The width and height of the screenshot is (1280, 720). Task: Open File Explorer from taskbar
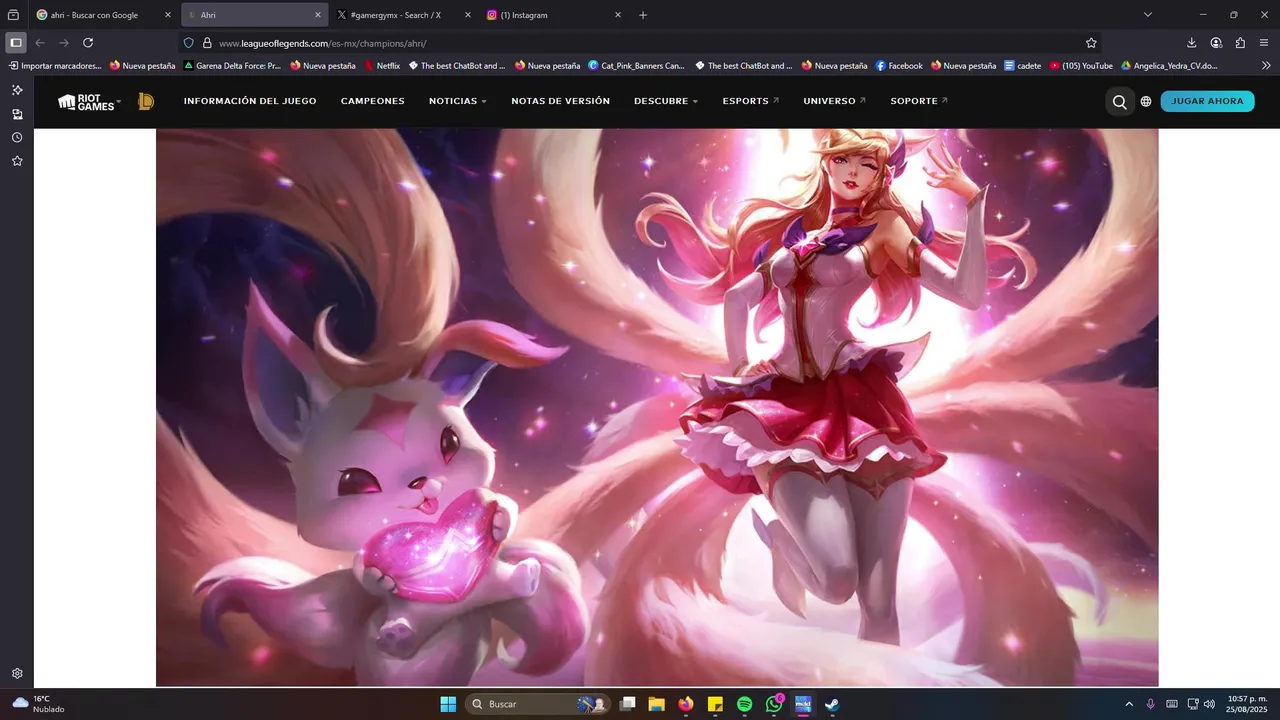point(656,704)
